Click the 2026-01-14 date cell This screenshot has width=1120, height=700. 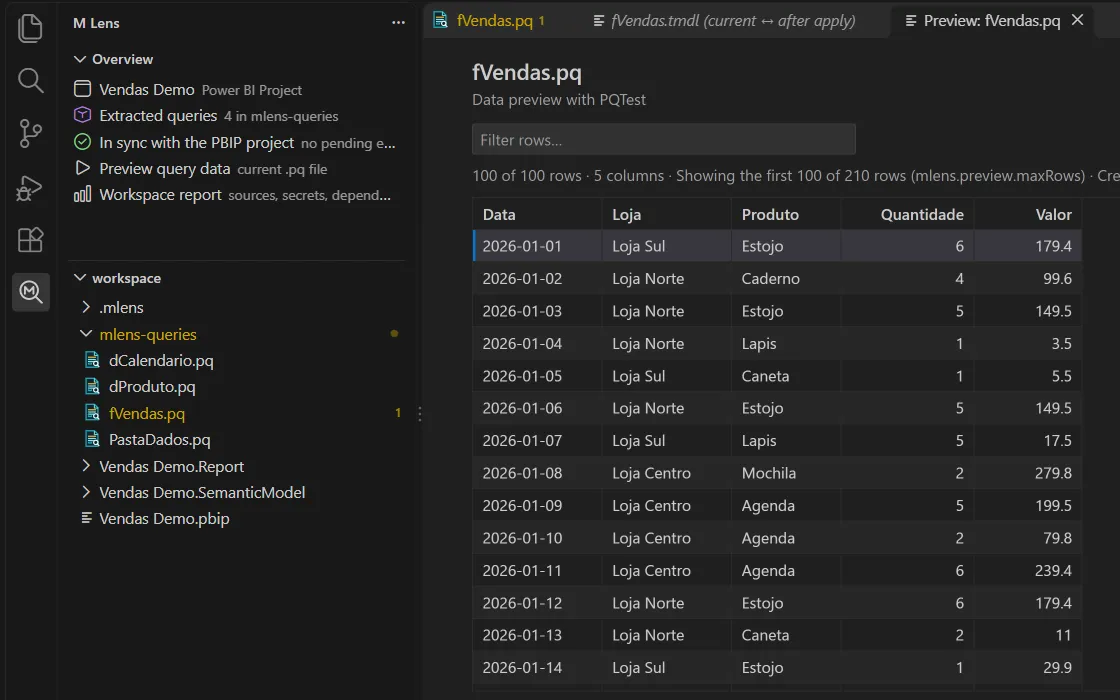[x=537, y=667]
